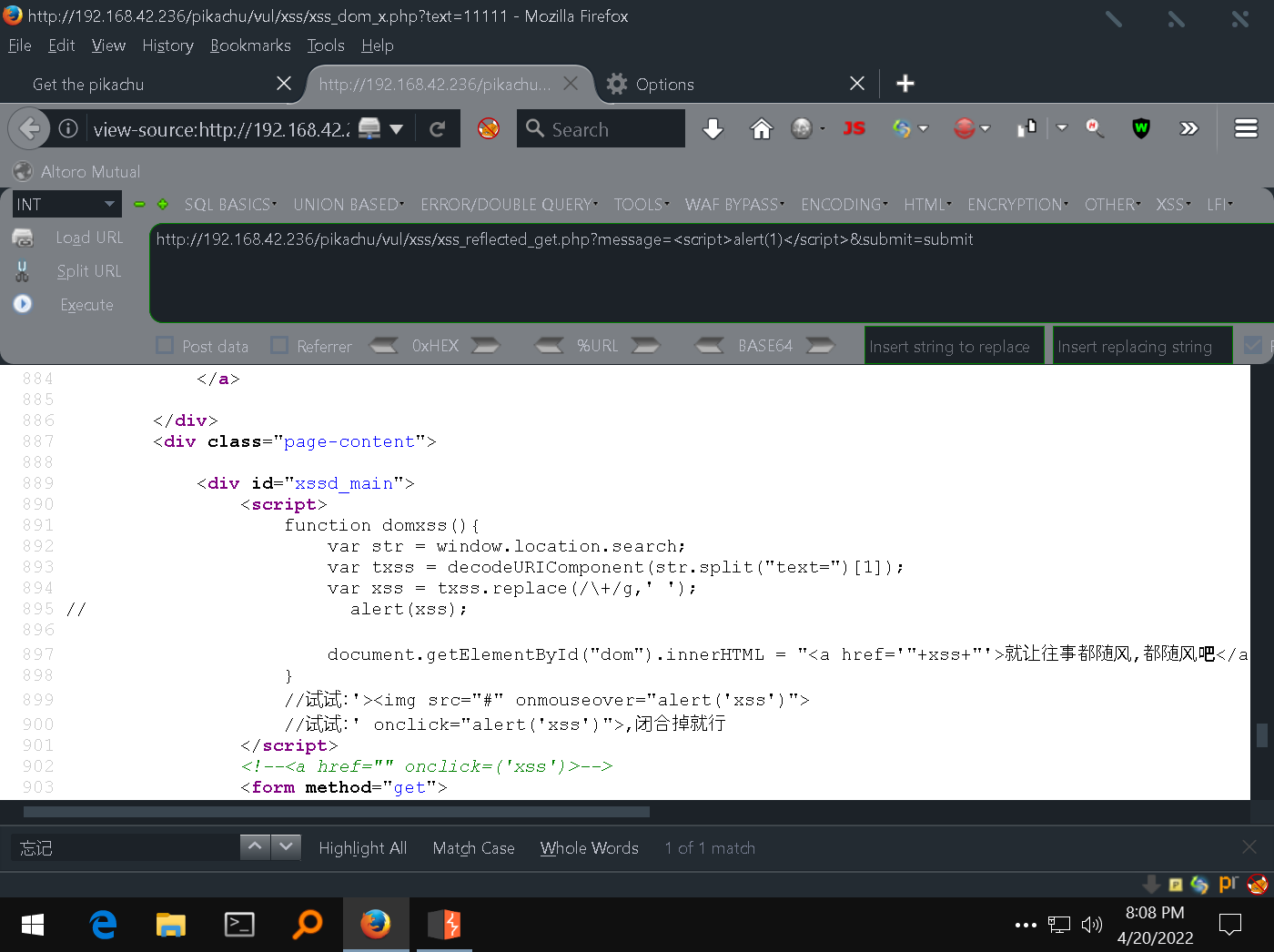Open the INT dropdown in HackBar
The image size is (1274, 952).
[66, 204]
